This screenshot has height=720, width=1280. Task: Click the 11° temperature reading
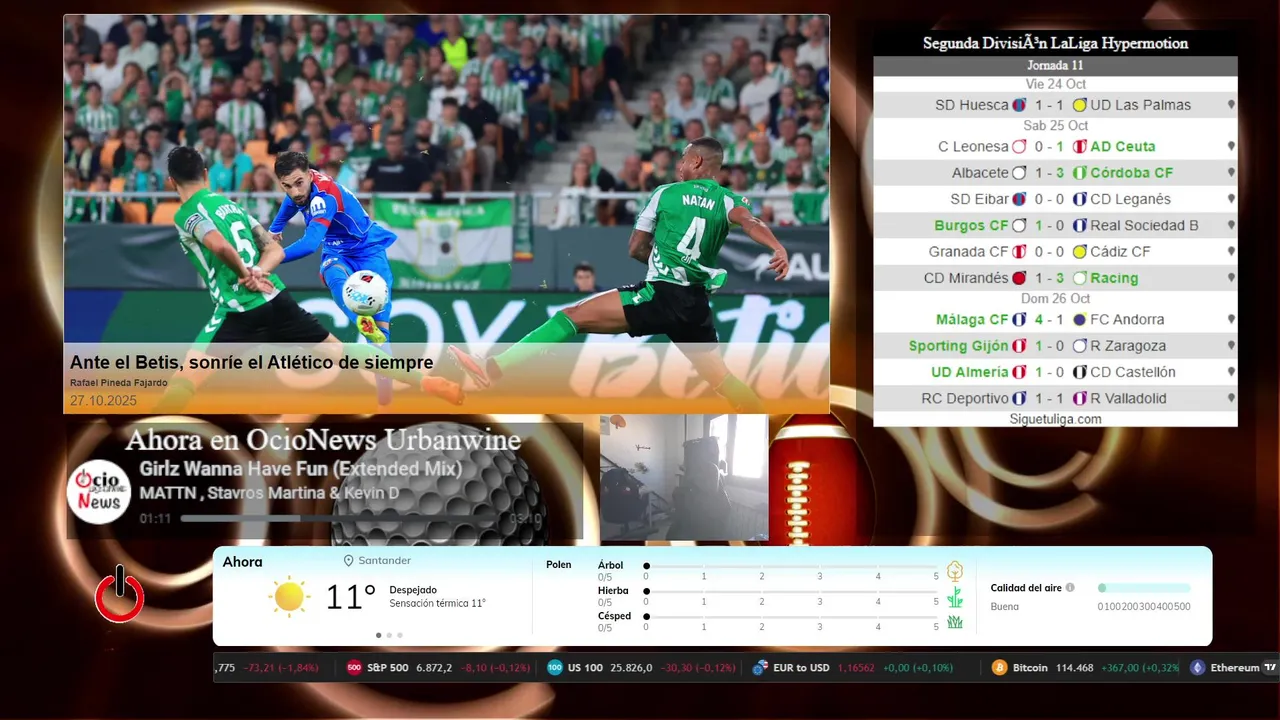point(351,597)
